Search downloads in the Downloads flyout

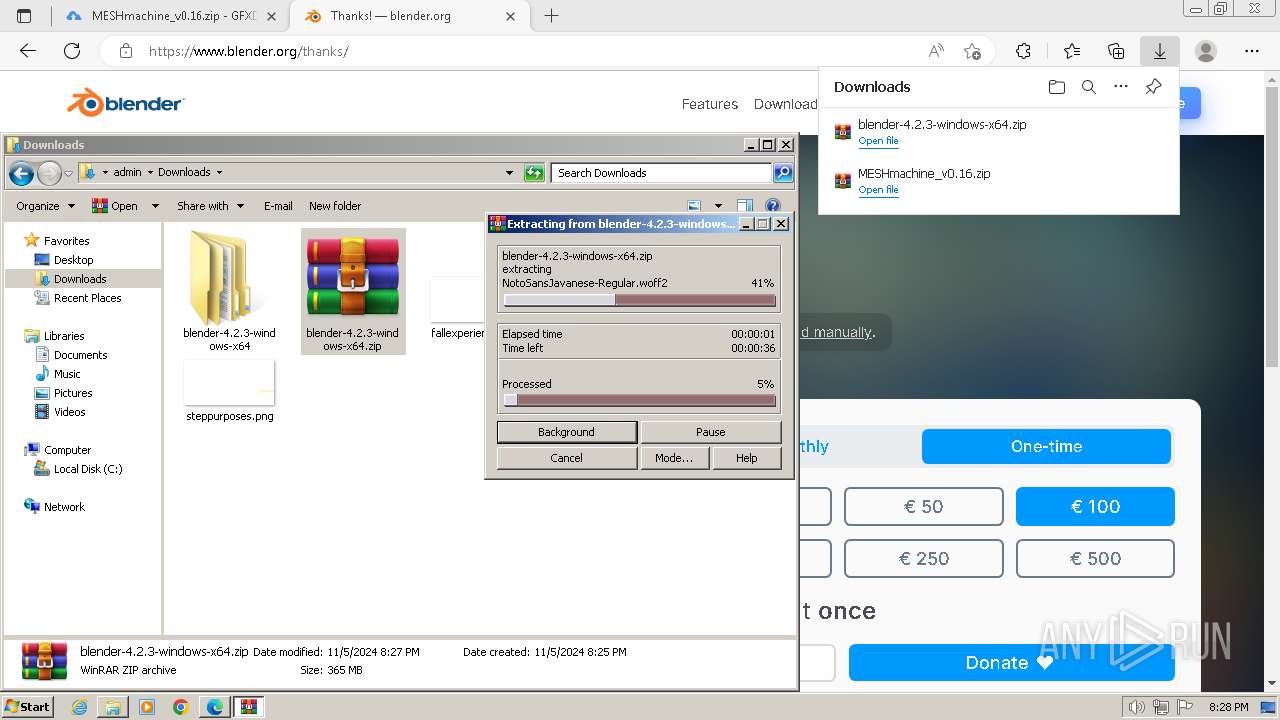pyautogui.click(x=1089, y=87)
